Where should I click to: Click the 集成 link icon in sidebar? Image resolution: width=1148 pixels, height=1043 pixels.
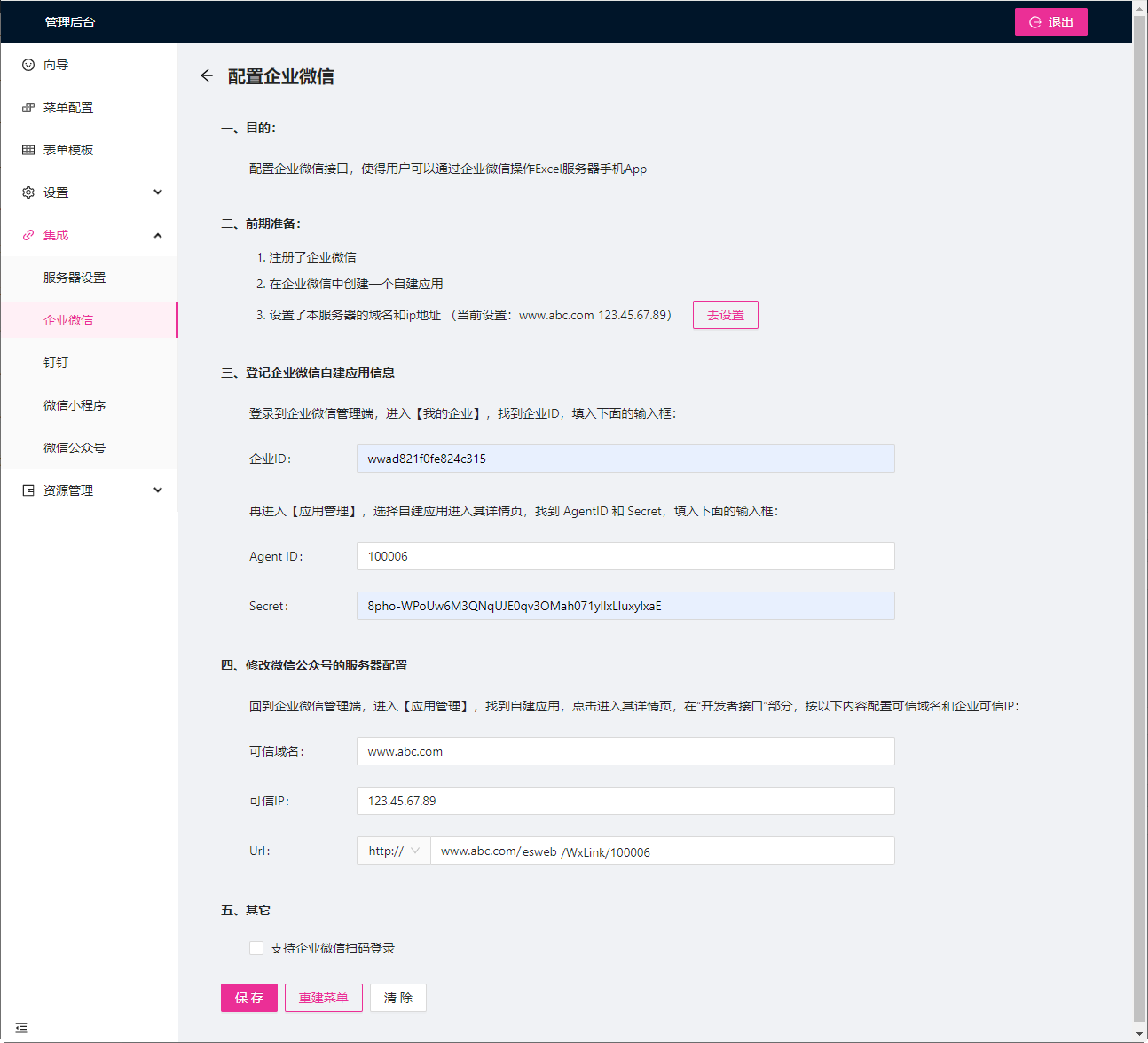coord(28,235)
